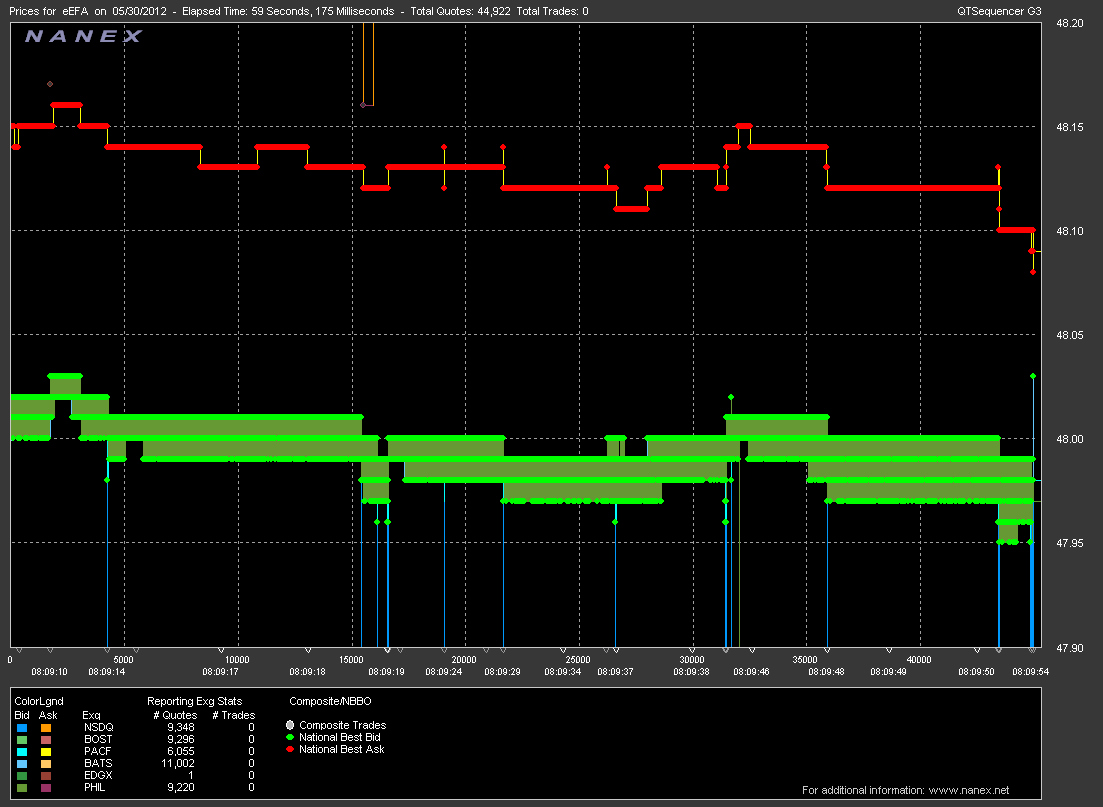This screenshot has width=1103, height=807.
Task: Click the 08:09:24 time label
Action: [444, 672]
